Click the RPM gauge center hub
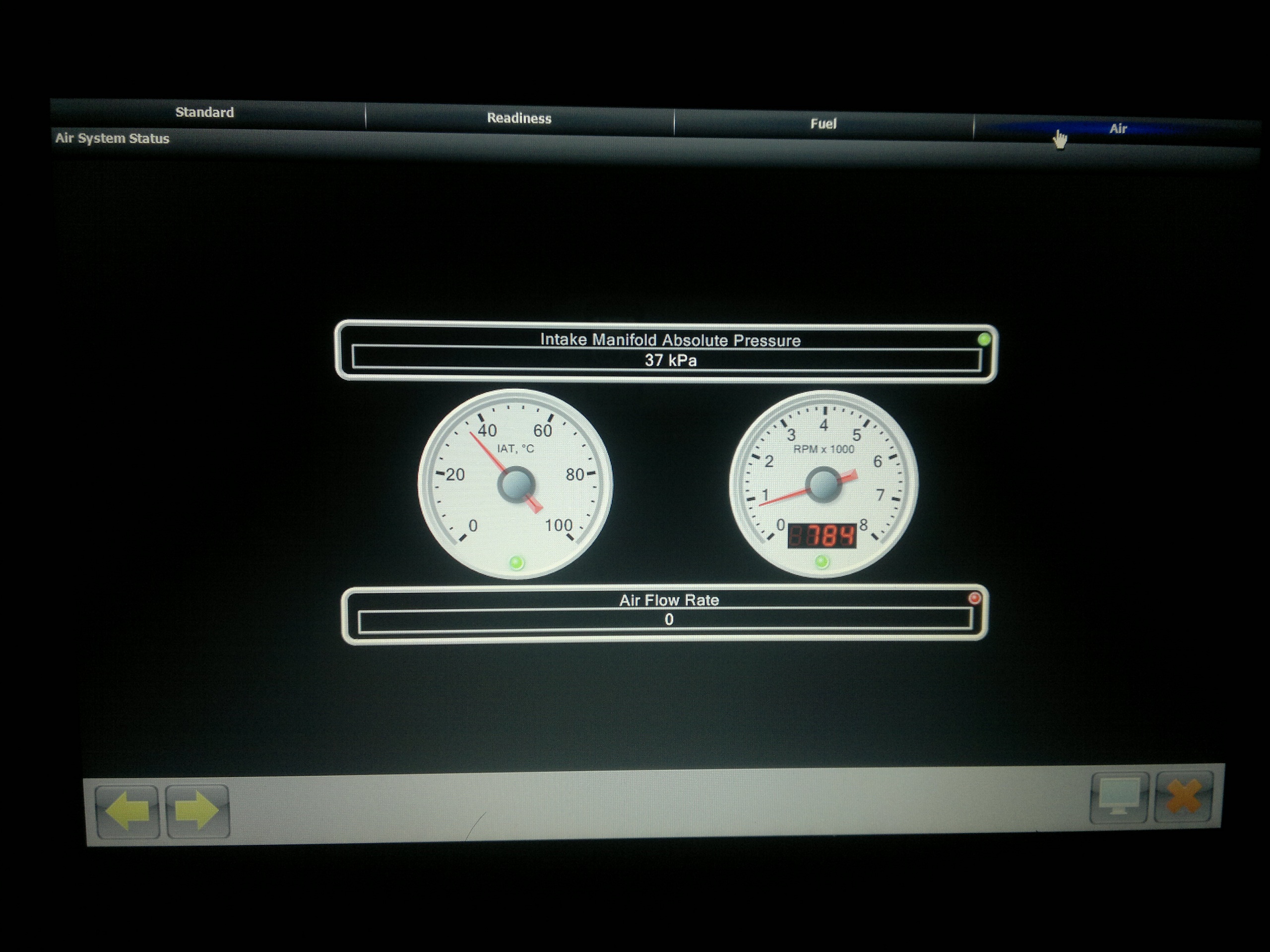1270x952 pixels. point(824,485)
